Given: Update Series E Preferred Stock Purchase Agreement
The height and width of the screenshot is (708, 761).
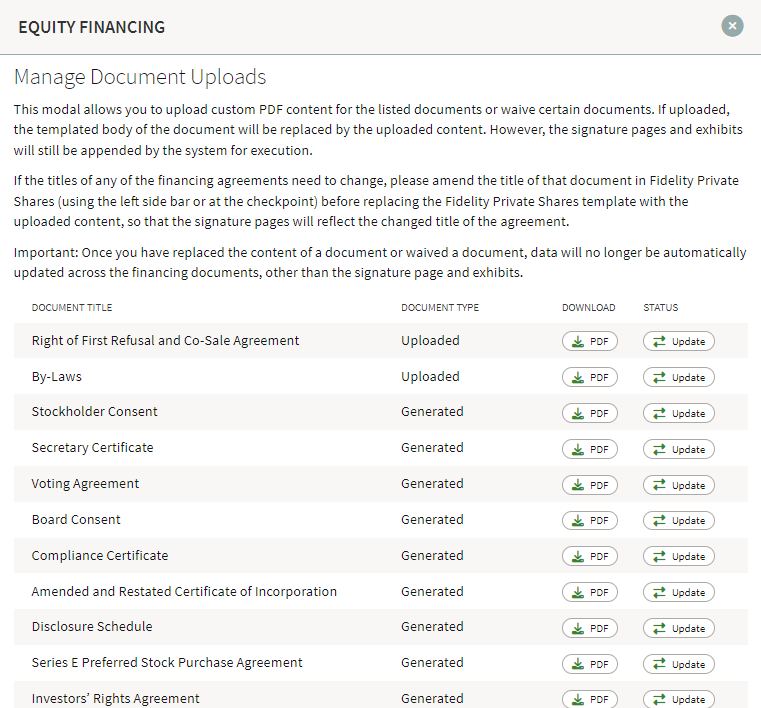Looking at the screenshot, I should pyautogui.click(x=678, y=664).
